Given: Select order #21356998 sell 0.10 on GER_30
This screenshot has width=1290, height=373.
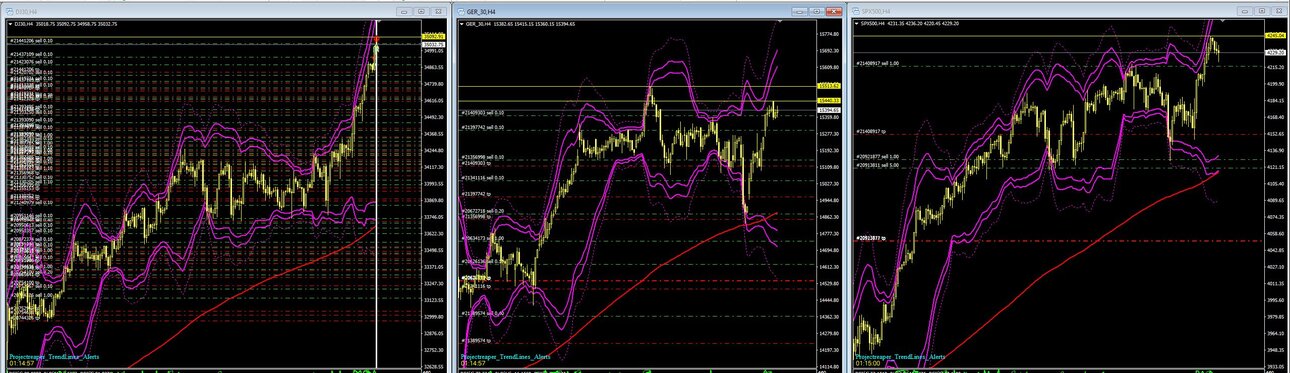Looking at the screenshot, I should tap(482, 157).
